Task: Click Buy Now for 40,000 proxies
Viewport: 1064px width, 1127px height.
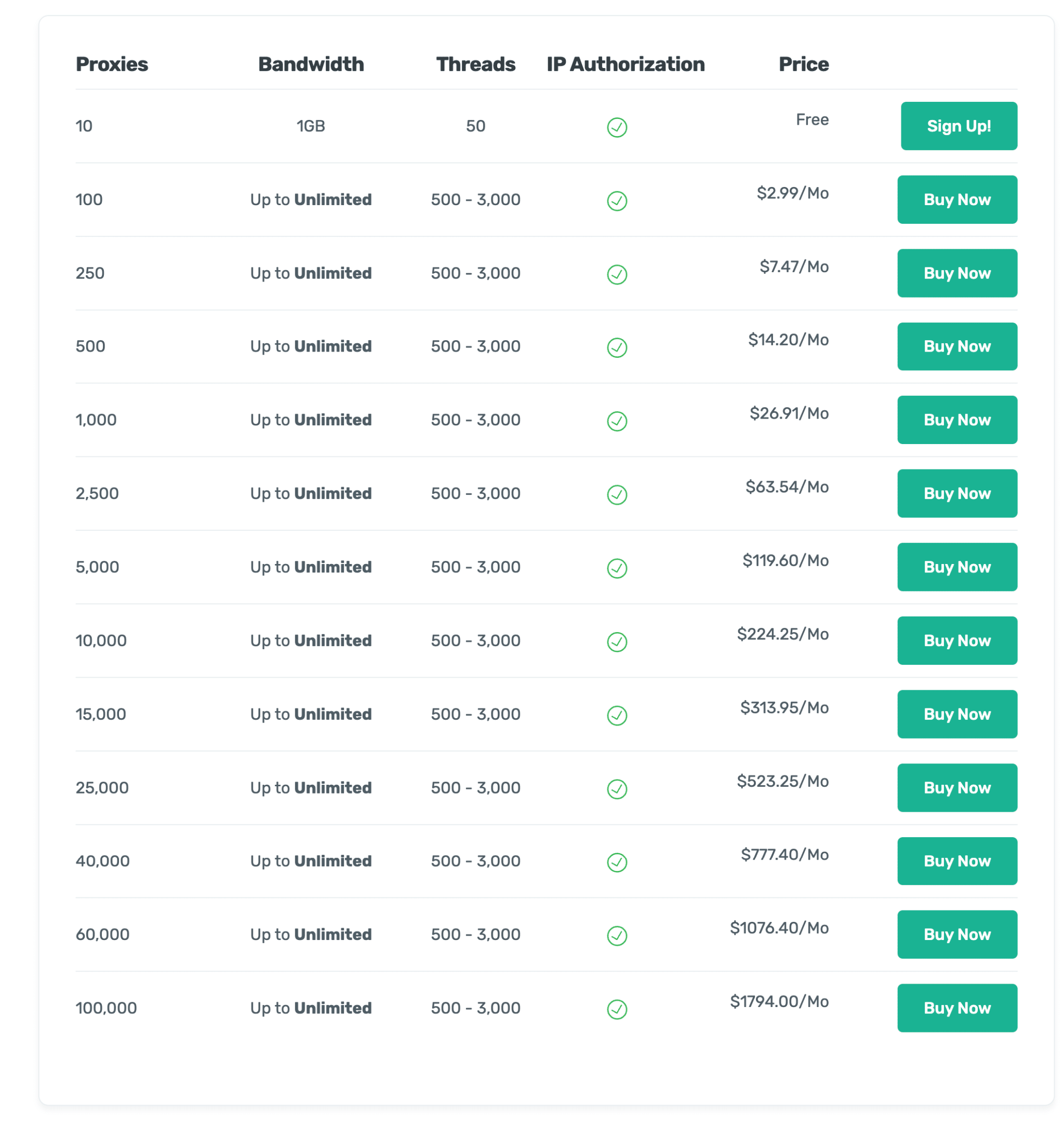Action: pos(957,861)
